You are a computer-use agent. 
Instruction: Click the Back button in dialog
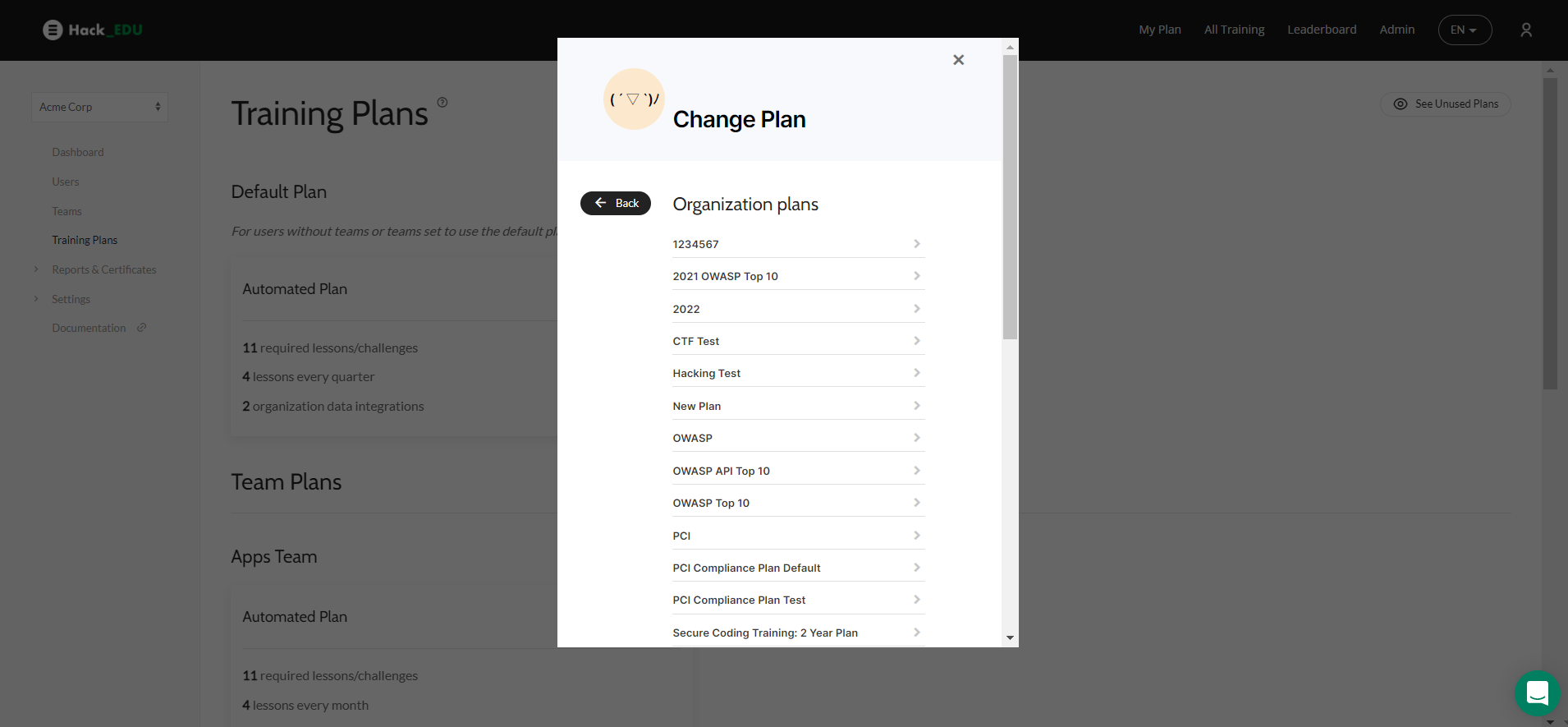point(616,203)
